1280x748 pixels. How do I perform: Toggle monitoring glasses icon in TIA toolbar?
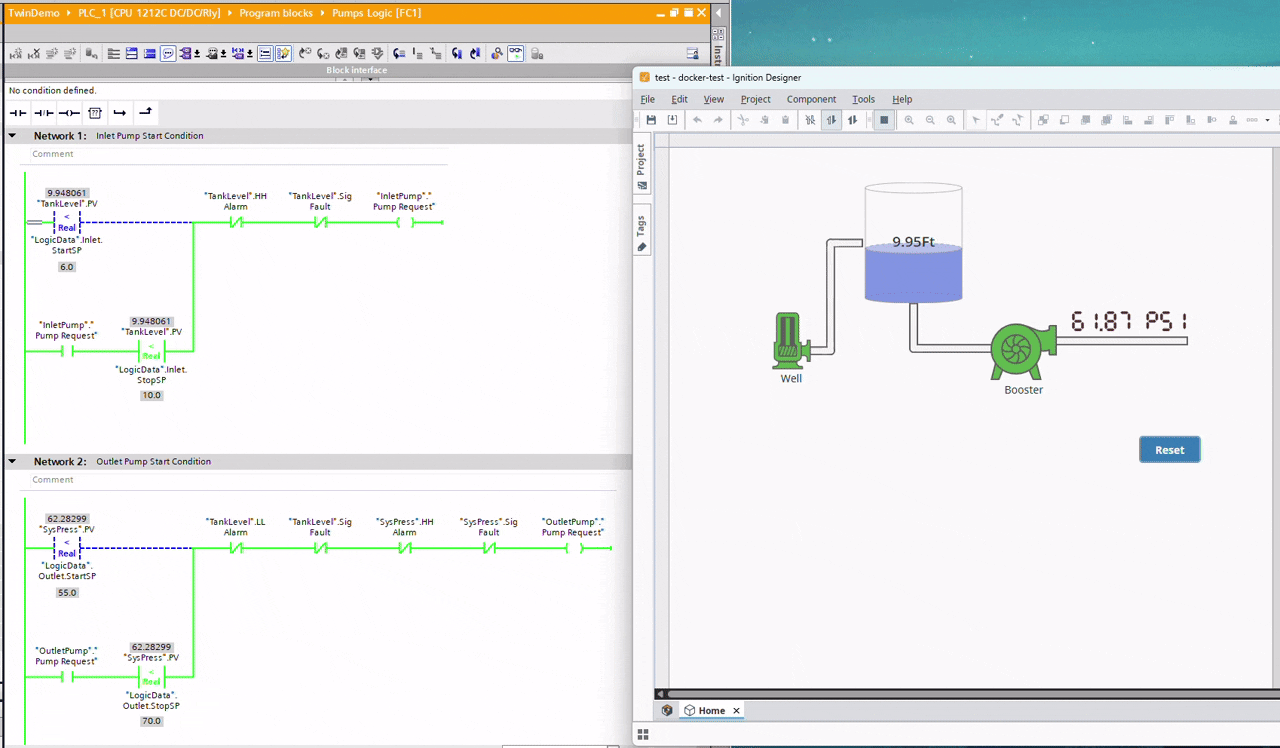pos(516,54)
